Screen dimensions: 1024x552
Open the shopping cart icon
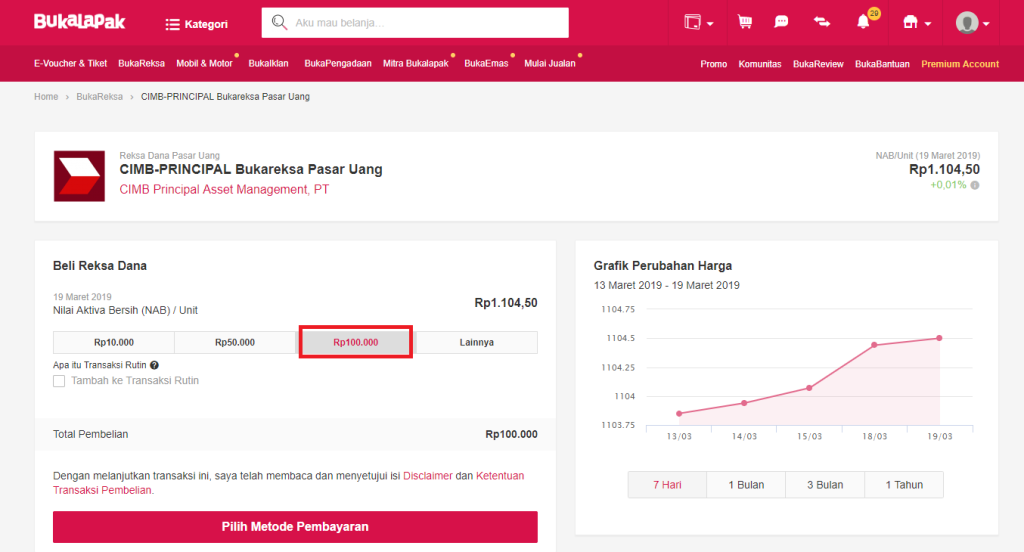click(744, 22)
